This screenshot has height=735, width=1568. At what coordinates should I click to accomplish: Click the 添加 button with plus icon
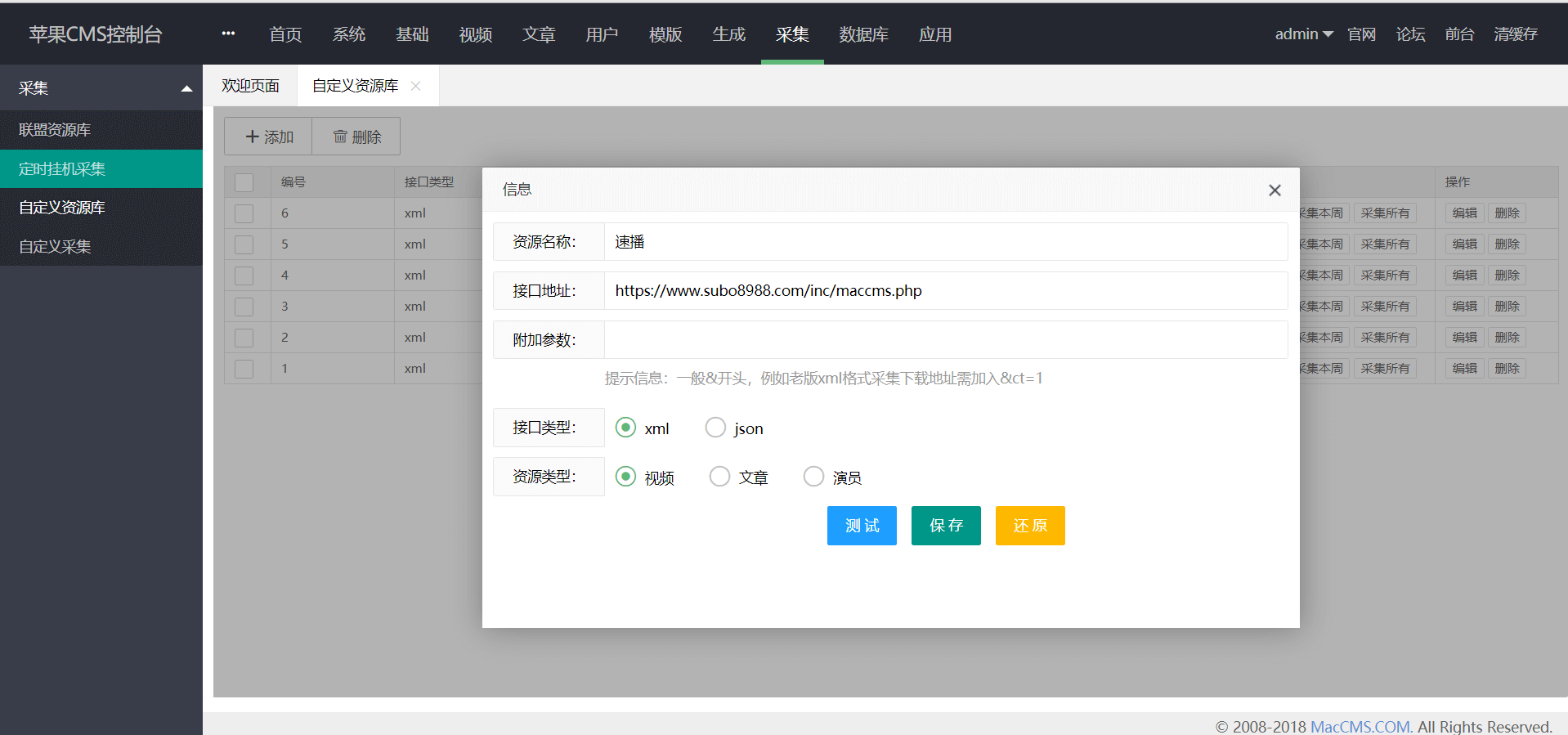pos(269,137)
